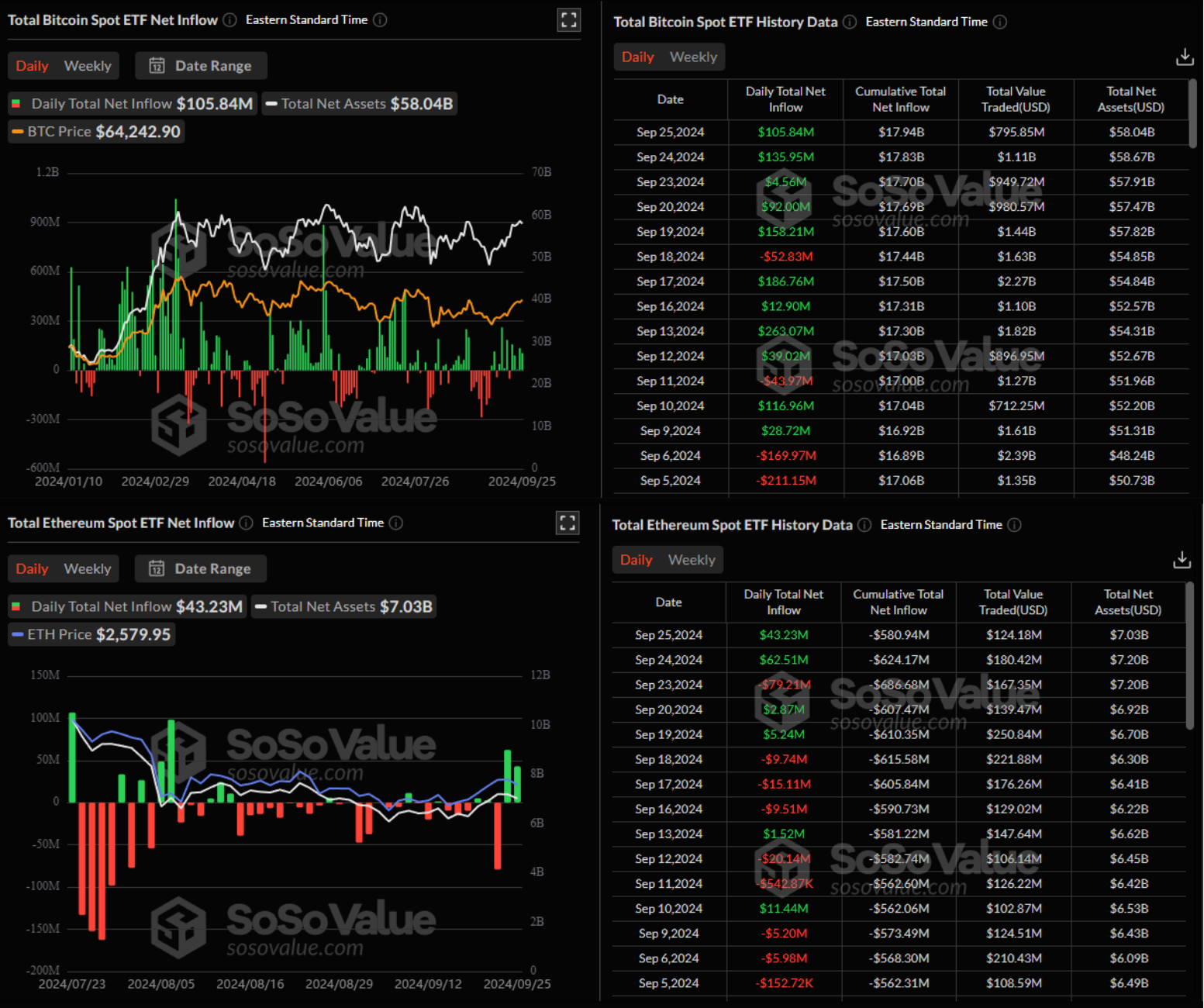Click the info icon beside Total Bitcoin Spot ETF Net Inflow
1204x1008 pixels.
point(229,20)
